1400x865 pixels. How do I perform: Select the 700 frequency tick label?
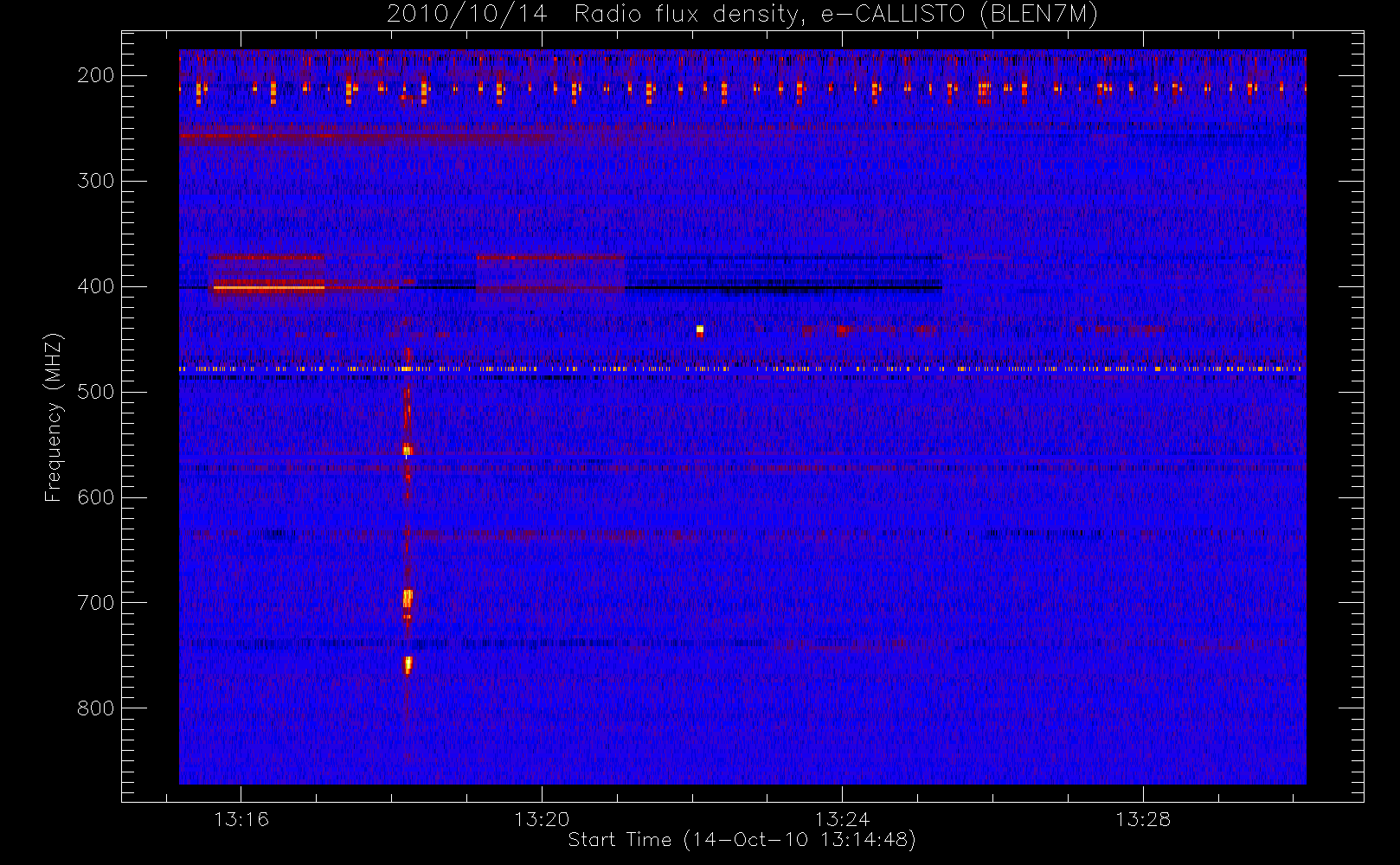pos(96,603)
